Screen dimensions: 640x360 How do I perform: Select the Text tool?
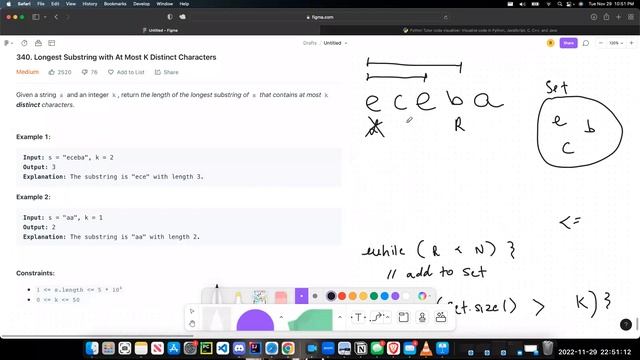tap(358, 317)
